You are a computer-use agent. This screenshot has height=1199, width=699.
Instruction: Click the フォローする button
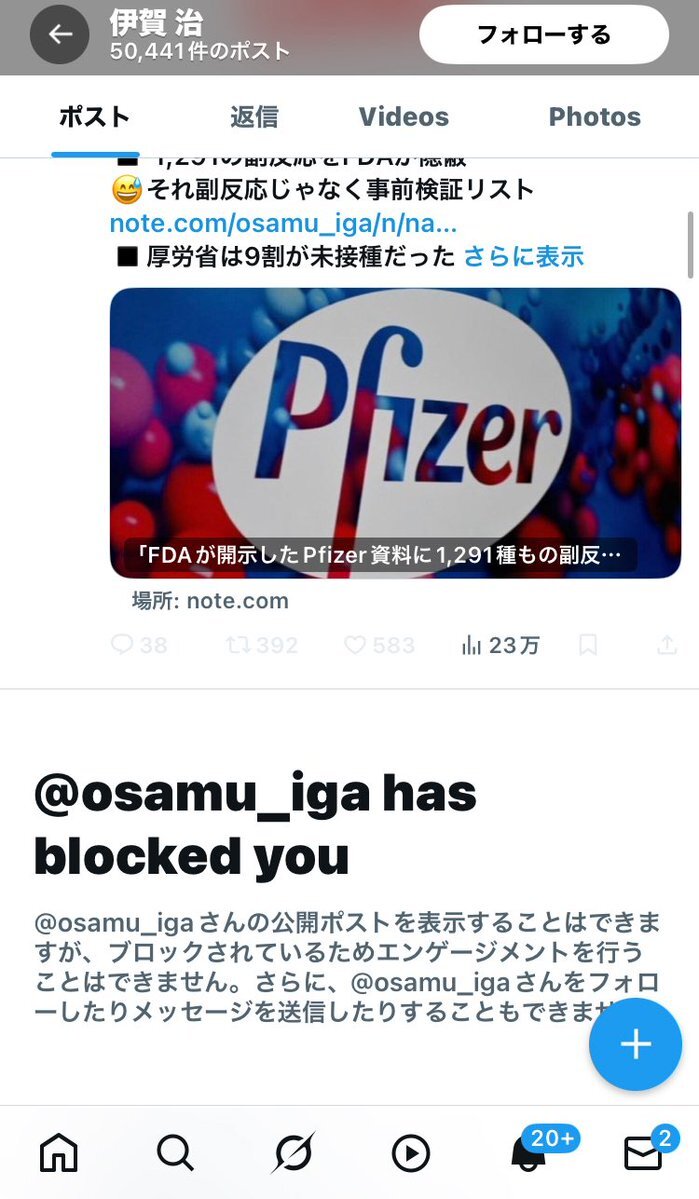tap(544, 34)
